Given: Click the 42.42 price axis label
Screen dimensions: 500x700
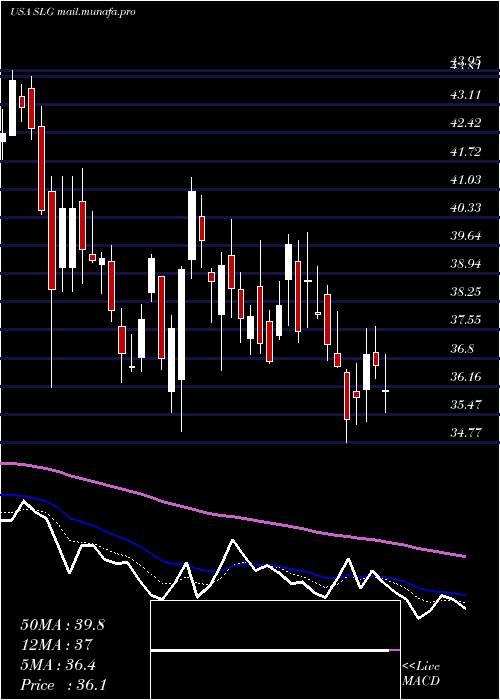Looking at the screenshot, I should click(466, 123).
